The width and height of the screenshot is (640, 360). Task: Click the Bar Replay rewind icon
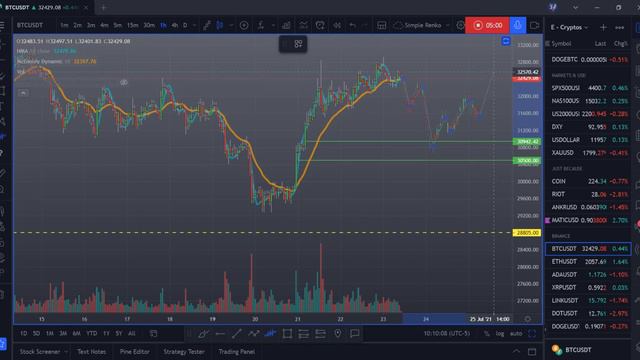337,25
